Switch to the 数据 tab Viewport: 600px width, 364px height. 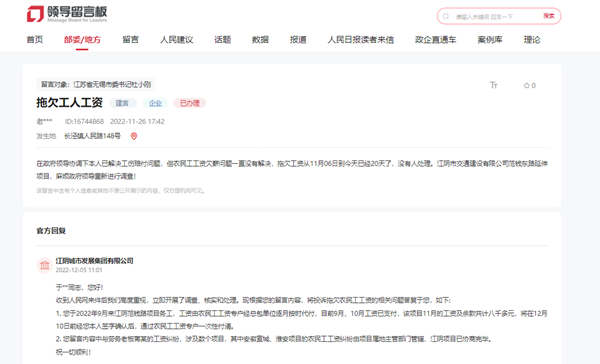pos(260,39)
